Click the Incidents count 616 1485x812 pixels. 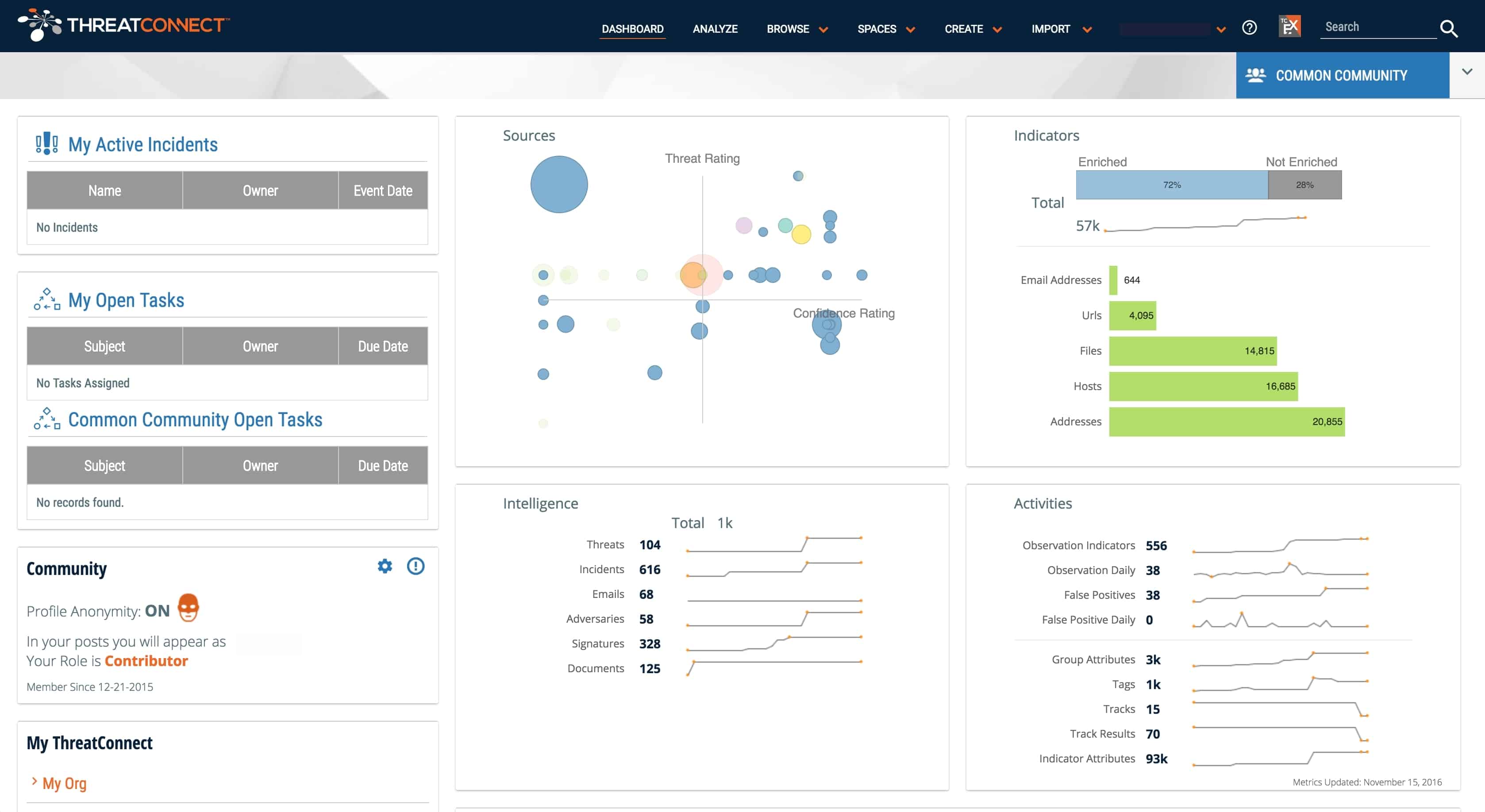[x=650, y=569]
